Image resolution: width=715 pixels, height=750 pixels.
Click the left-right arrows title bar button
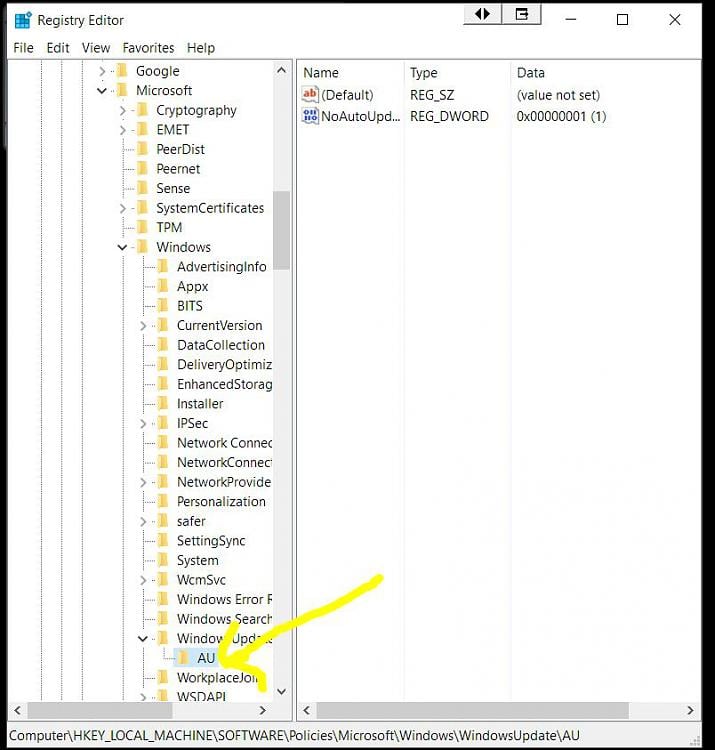483,14
